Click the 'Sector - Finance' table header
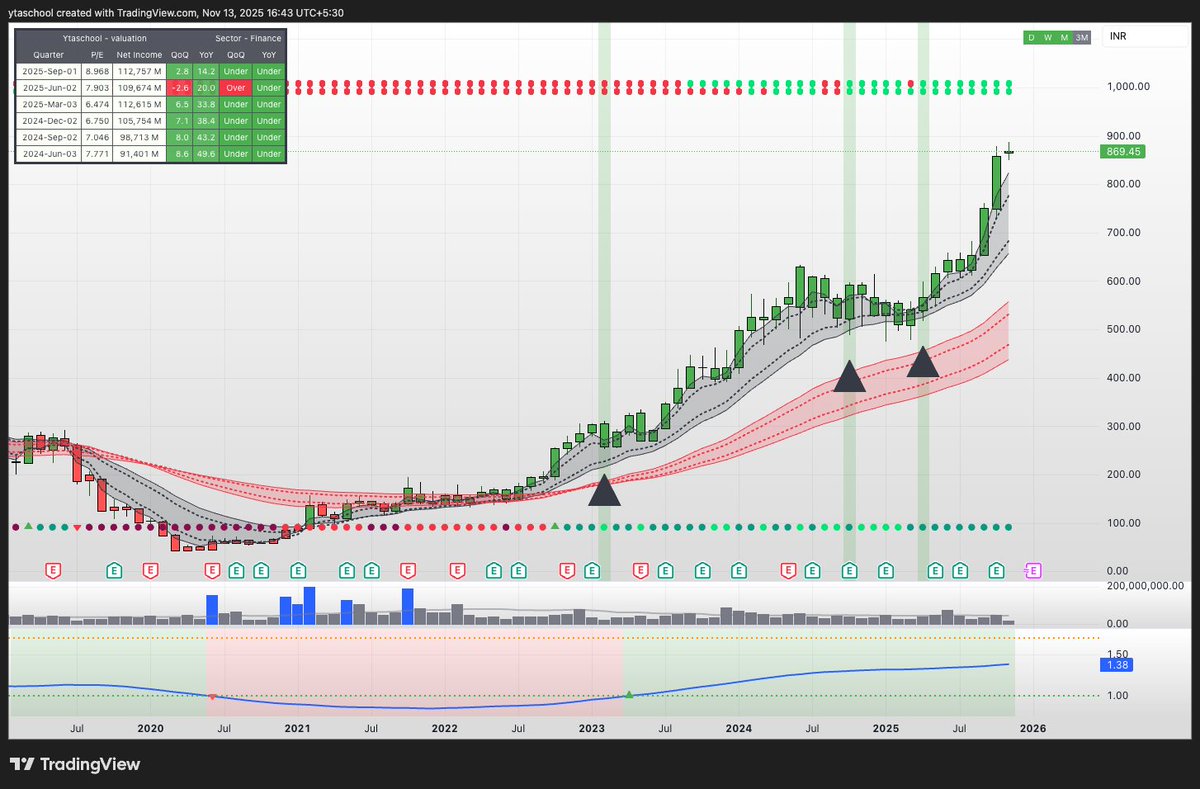 pyautogui.click(x=248, y=38)
